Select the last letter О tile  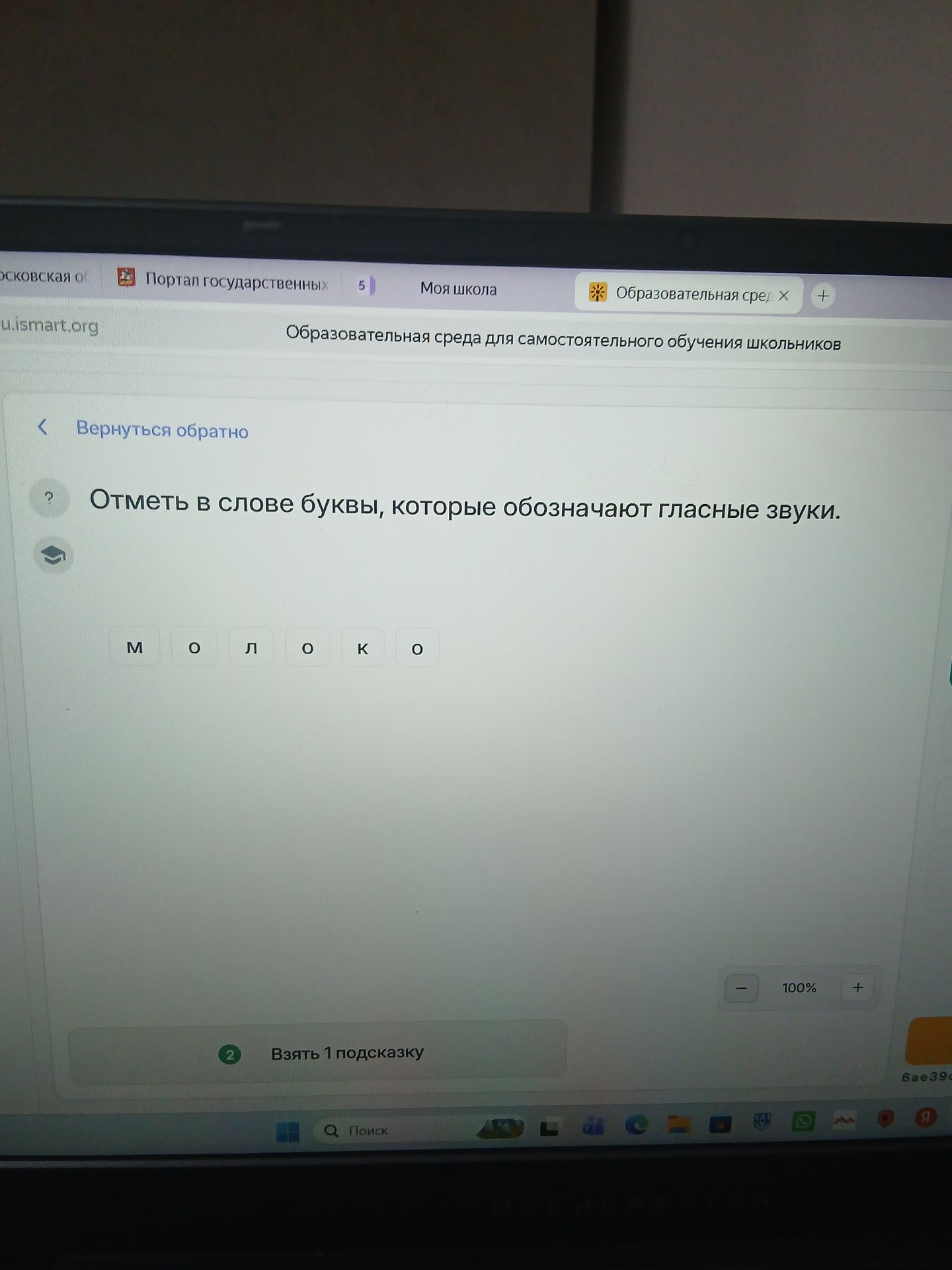[x=417, y=650]
